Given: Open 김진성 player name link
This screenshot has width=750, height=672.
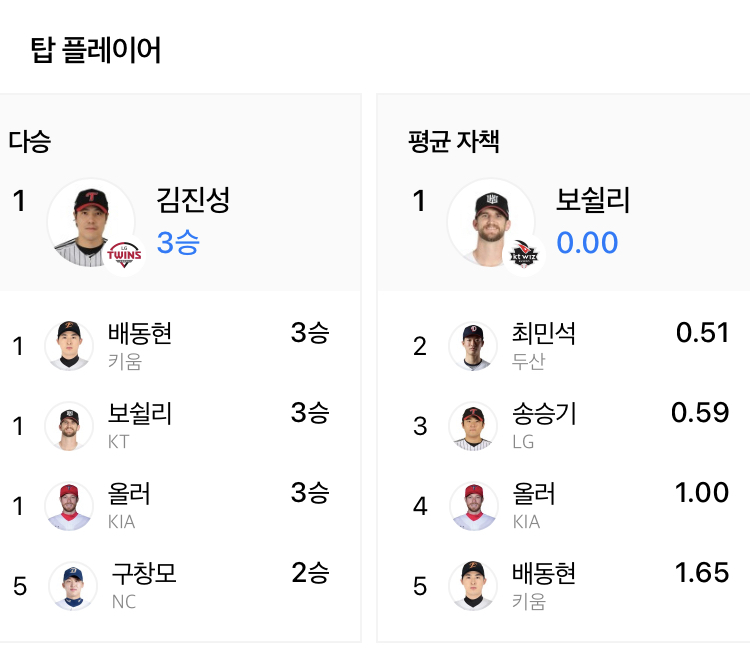Looking at the screenshot, I should point(193,200).
